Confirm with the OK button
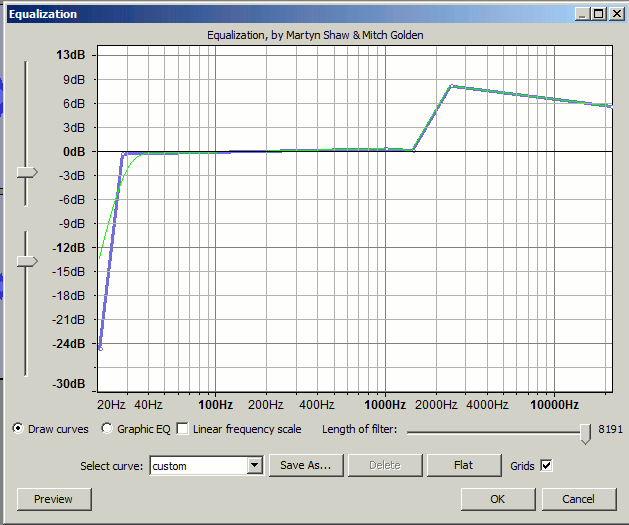Viewport: 629px width, 525px height. [498, 499]
